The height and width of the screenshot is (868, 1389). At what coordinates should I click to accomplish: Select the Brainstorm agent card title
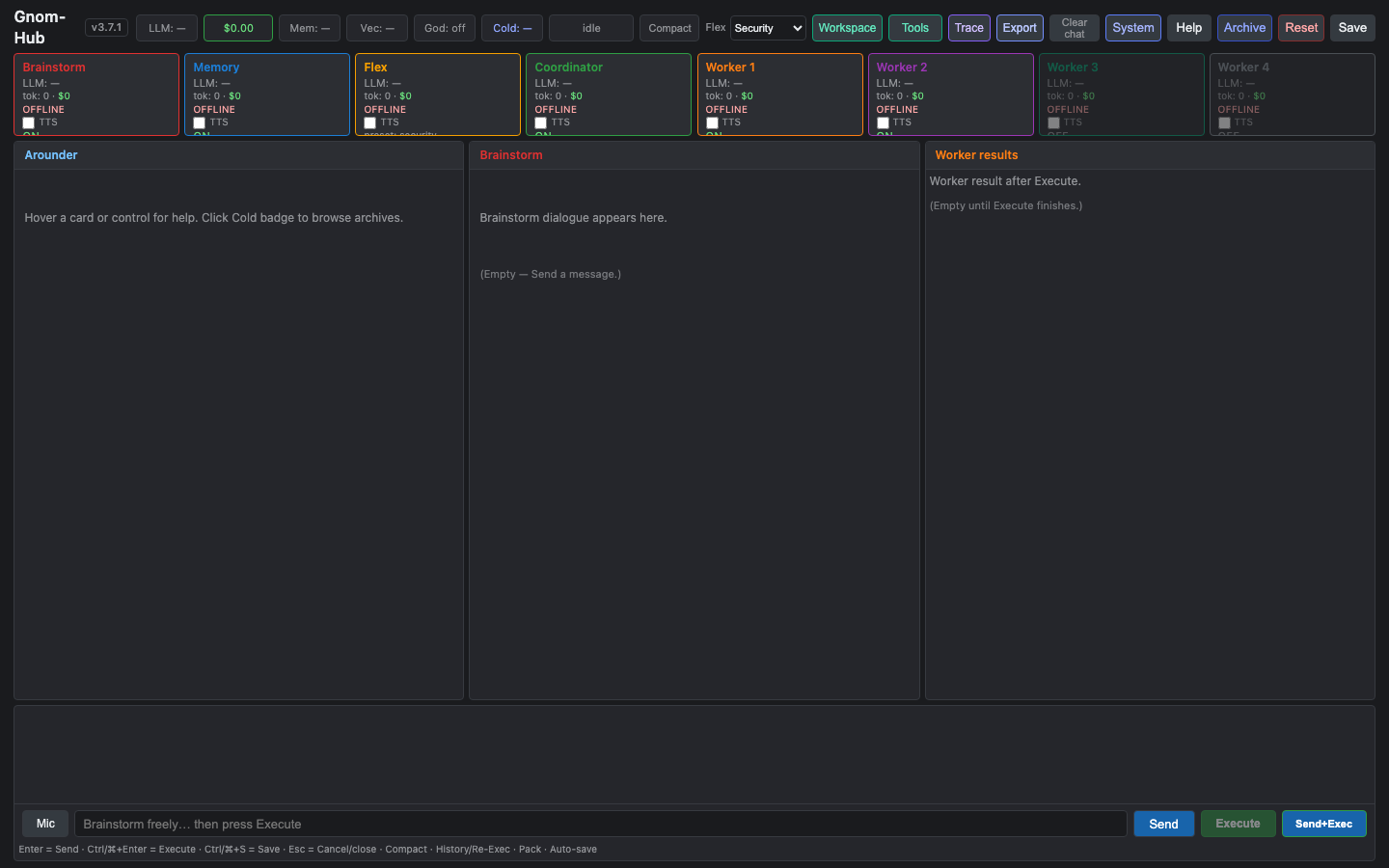click(x=54, y=68)
